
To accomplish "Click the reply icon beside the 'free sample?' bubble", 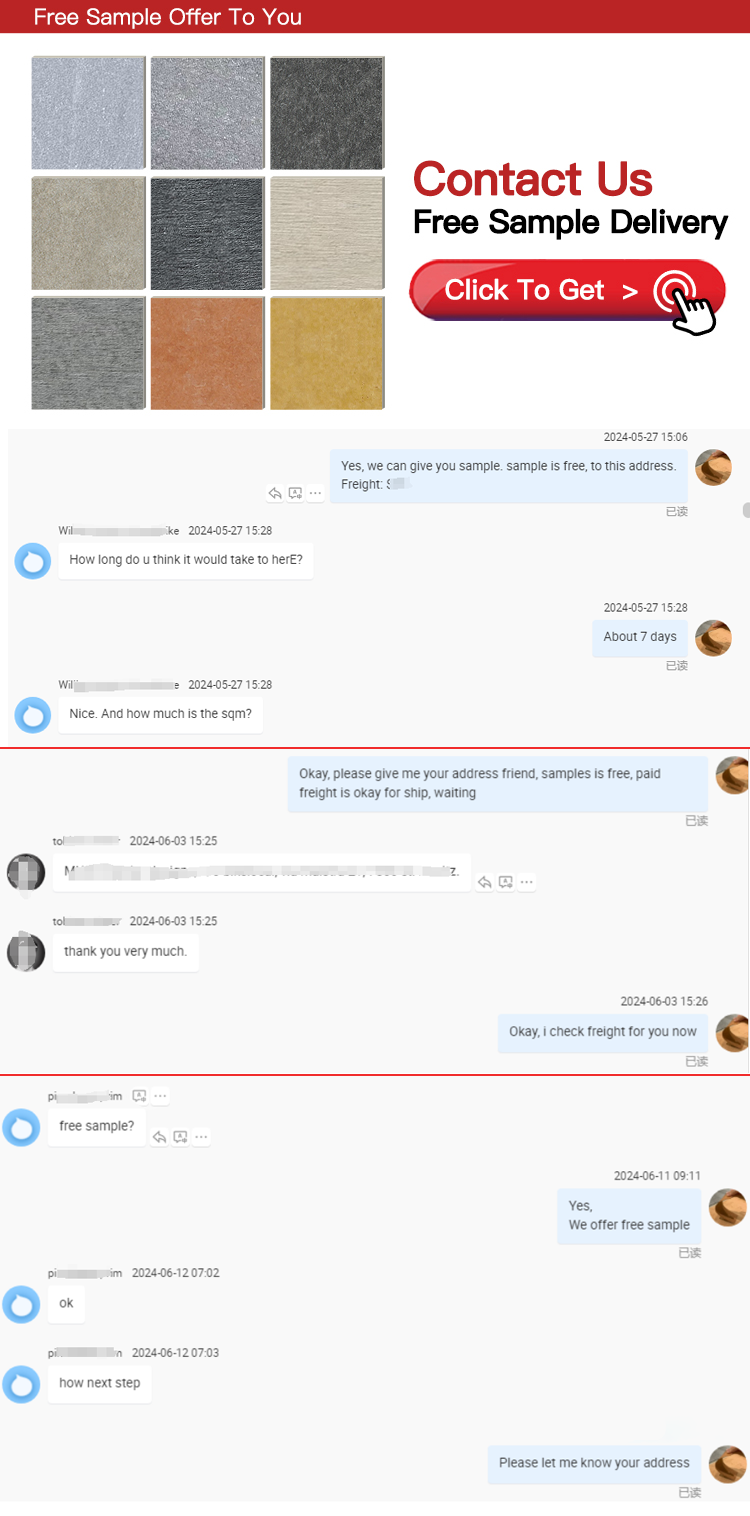I will [160, 1137].
